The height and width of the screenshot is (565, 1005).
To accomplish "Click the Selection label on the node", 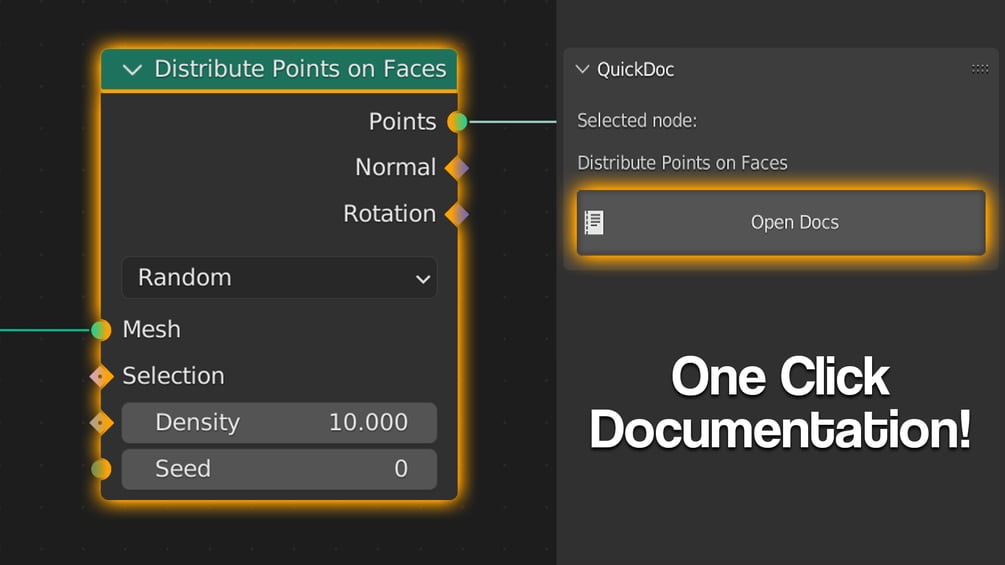I will click(x=174, y=376).
